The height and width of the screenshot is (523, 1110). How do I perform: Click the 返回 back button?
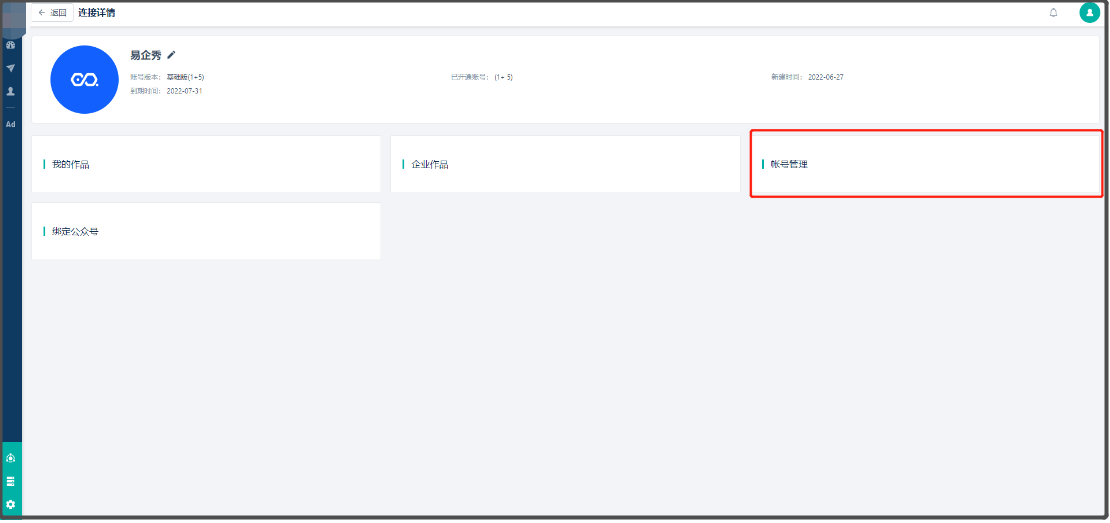[52, 13]
